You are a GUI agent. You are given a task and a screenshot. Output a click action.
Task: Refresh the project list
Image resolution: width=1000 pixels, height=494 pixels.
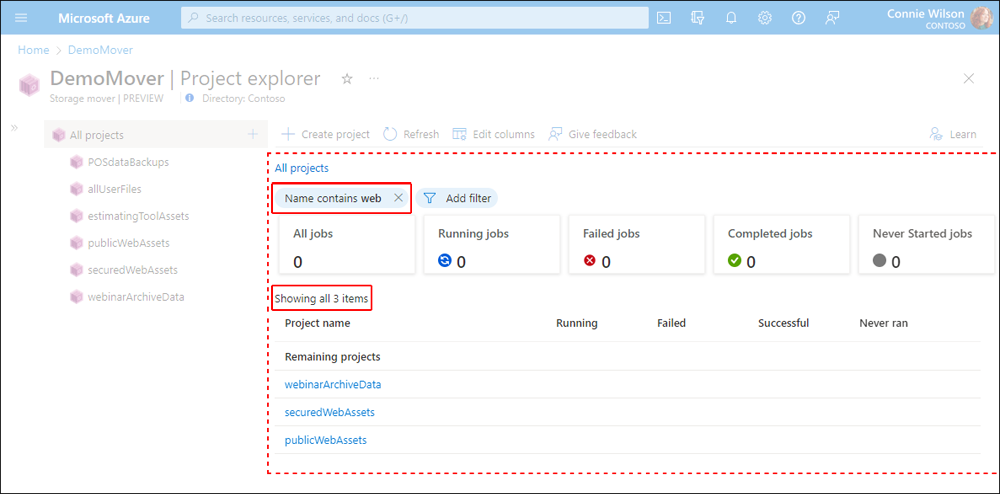411,134
